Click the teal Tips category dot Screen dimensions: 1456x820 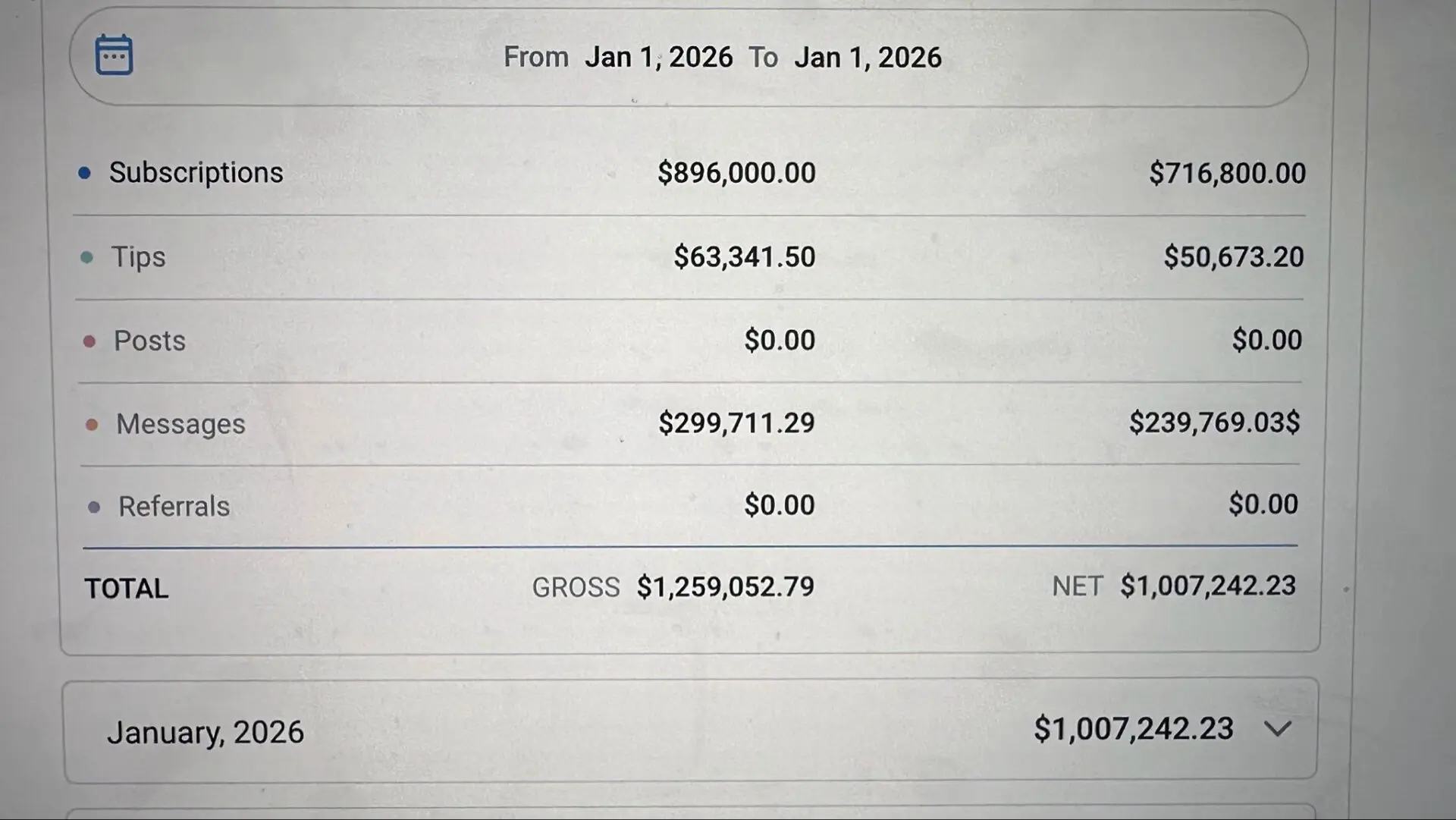point(87,256)
